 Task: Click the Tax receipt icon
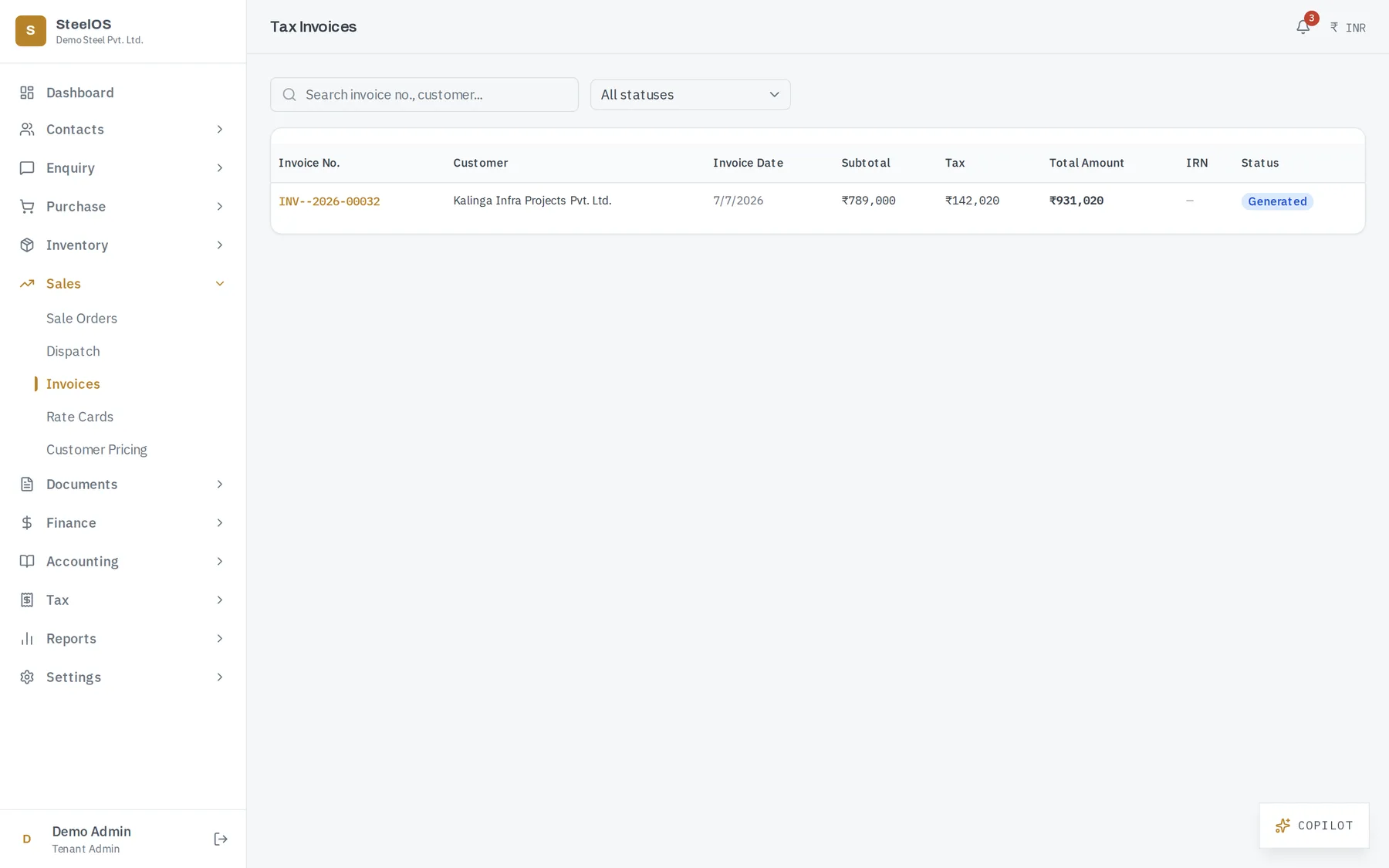click(27, 599)
